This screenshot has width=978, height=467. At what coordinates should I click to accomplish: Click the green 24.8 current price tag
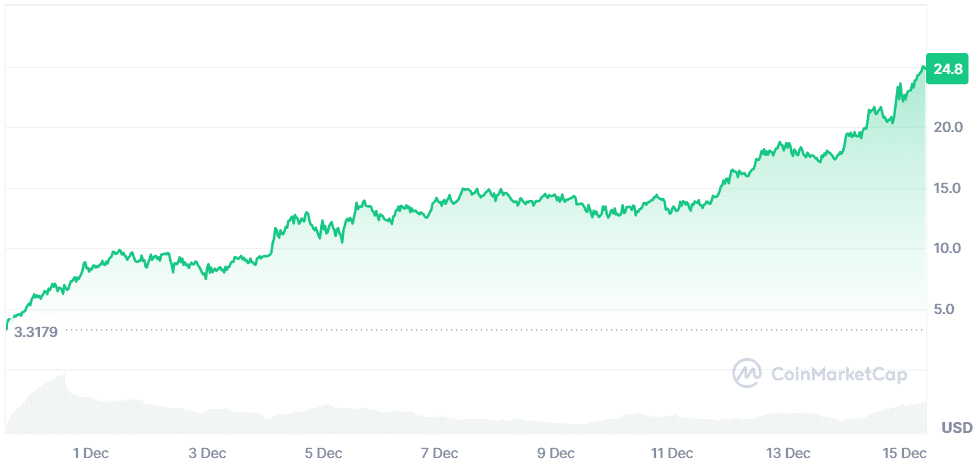[x=947, y=69]
